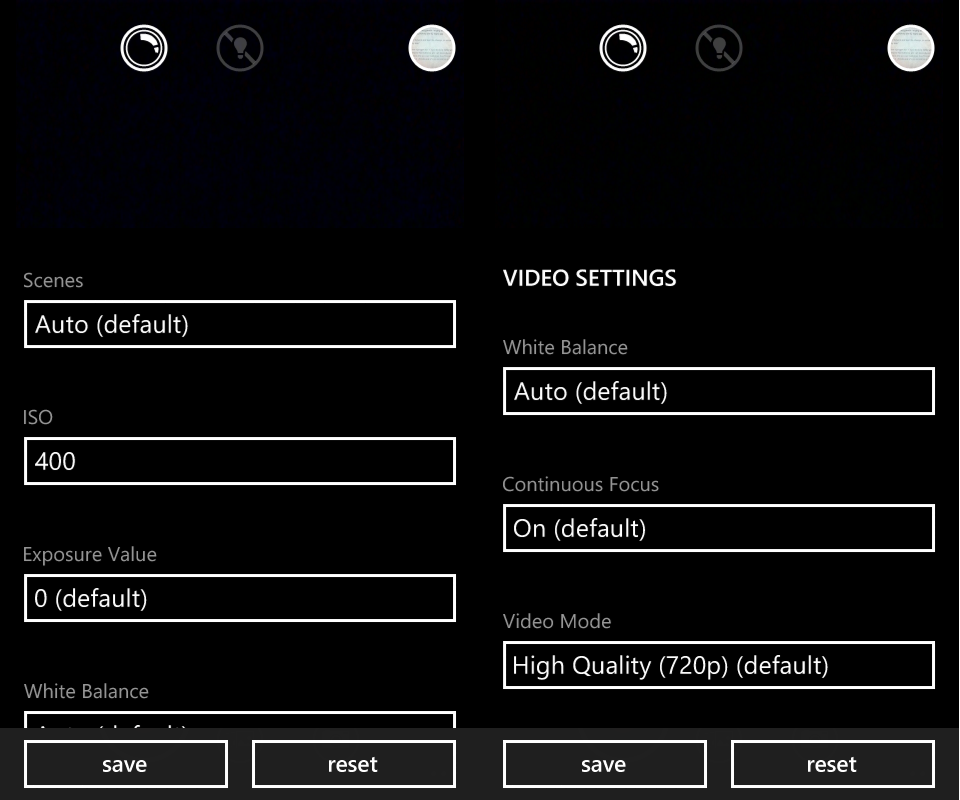Tap the camera lens icon above photo settings
Image resolution: width=960 pixels, height=800 pixels.
pos(144,47)
